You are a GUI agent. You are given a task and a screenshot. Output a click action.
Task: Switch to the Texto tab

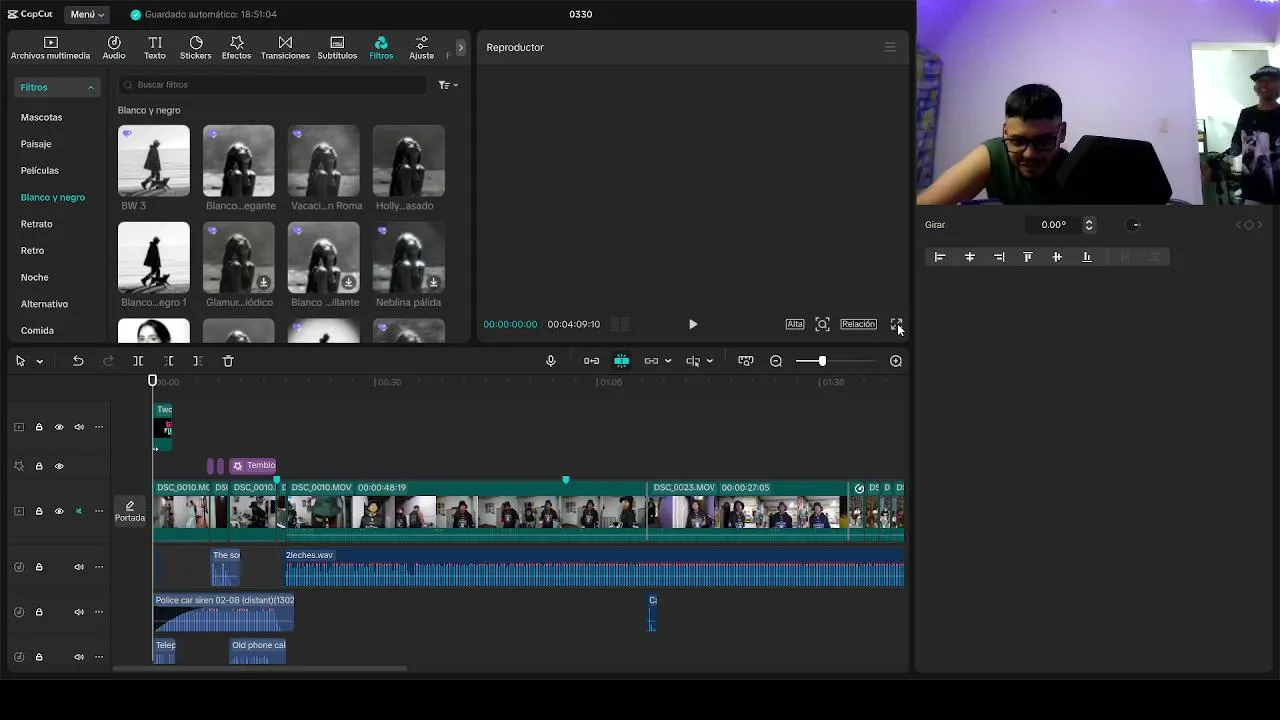155,48
